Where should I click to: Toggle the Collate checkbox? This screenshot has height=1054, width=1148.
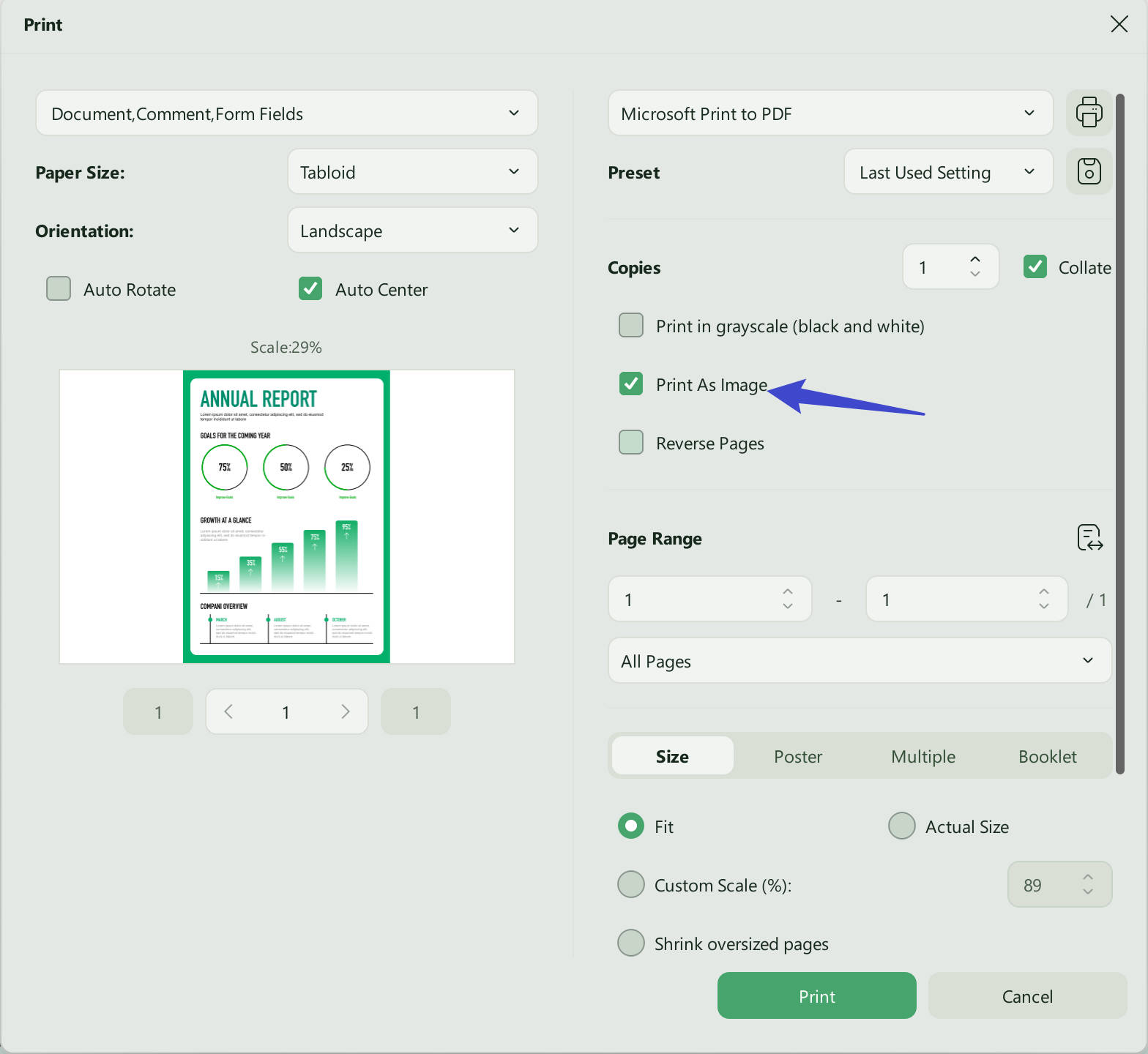tap(1035, 266)
